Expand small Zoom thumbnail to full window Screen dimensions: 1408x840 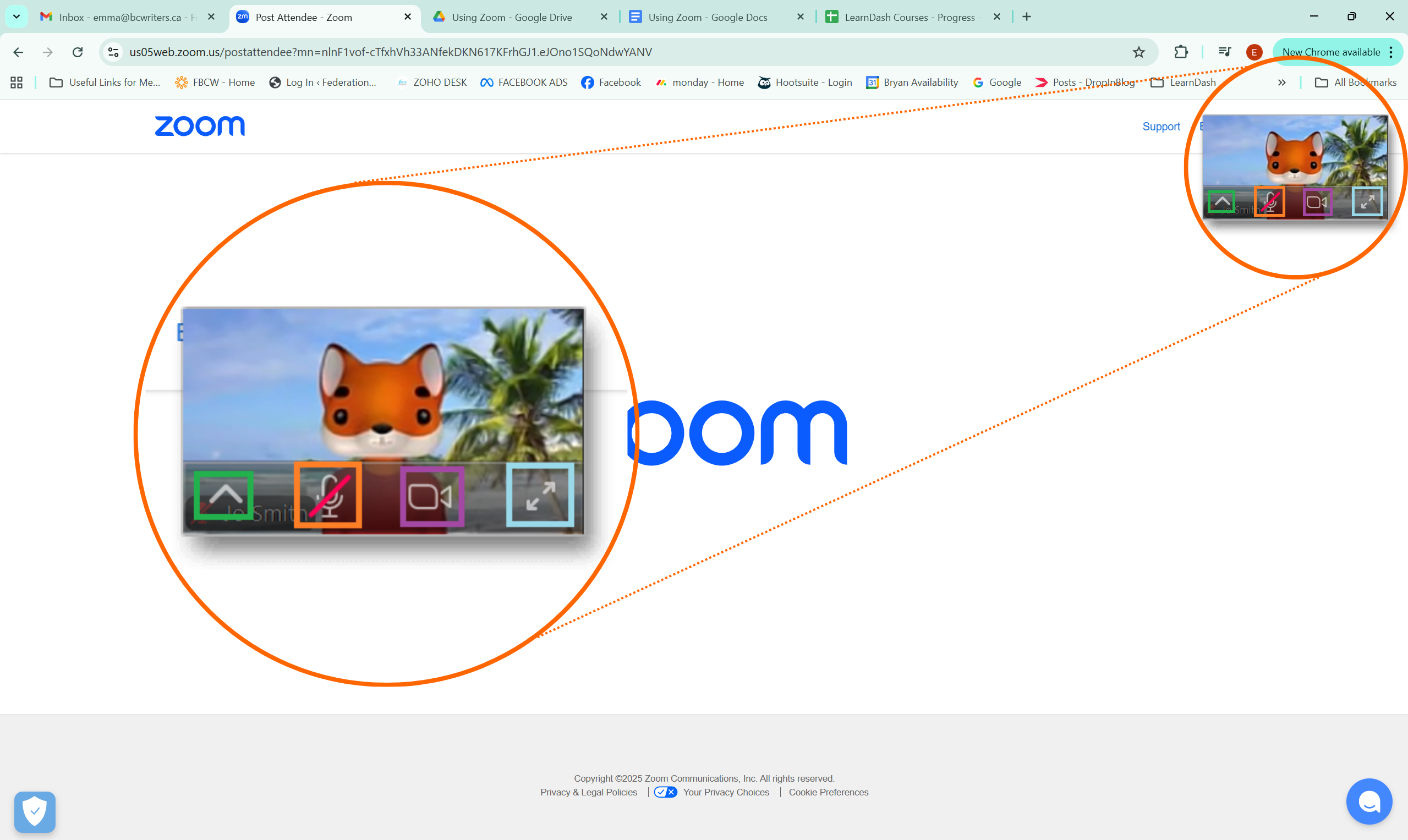(x=1367, y=201)
